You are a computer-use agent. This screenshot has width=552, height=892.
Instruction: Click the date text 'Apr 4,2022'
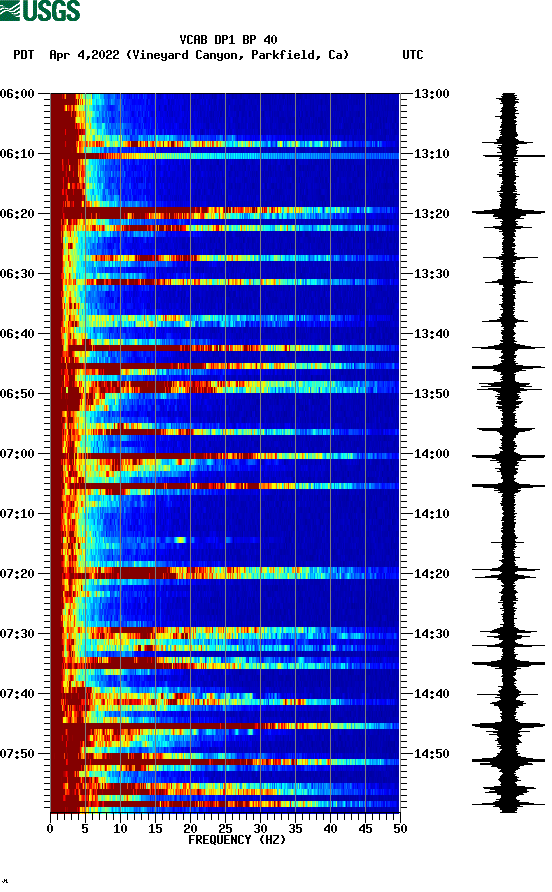[x=84, y=55]
